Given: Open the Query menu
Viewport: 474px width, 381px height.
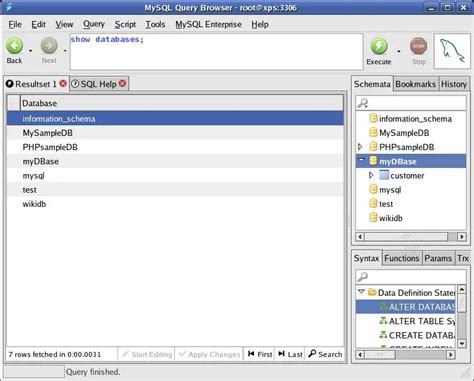Looking at the screenshot, I should 94,24.
